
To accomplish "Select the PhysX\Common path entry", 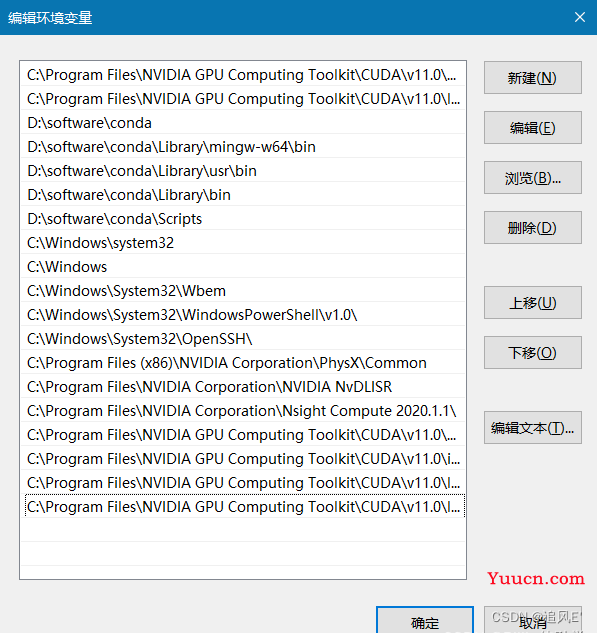I will pos(243,363).
